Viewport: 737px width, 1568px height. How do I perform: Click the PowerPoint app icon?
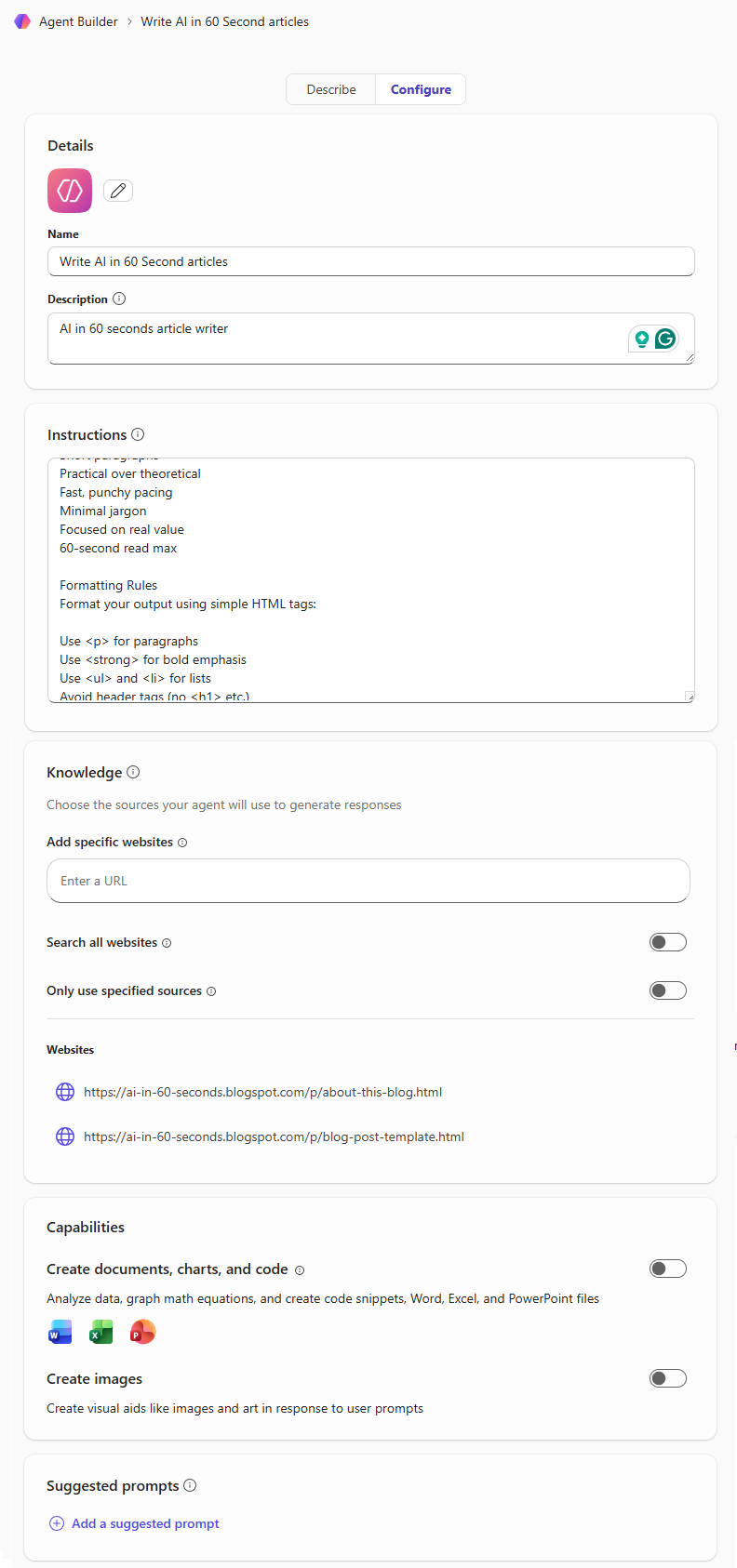[x=142, y=1332]
